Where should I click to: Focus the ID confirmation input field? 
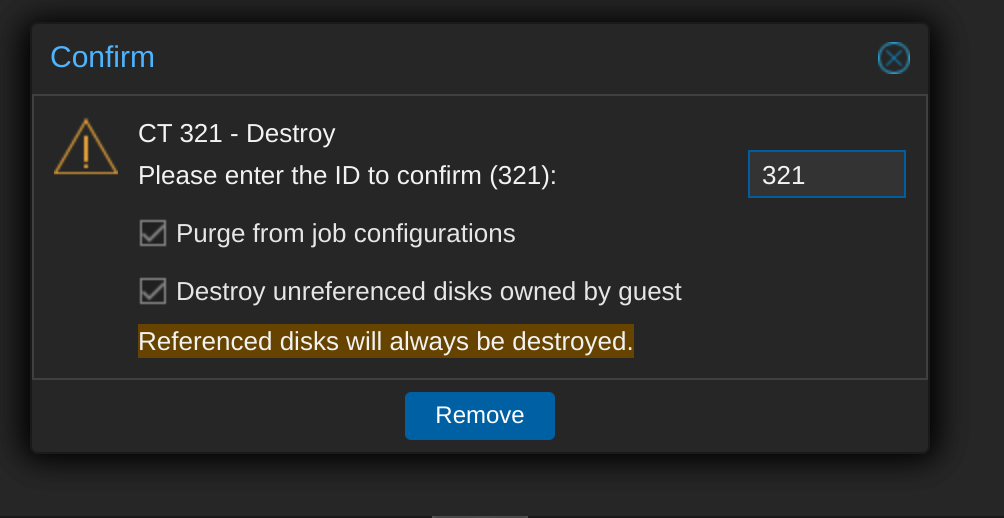pos(827,174)
